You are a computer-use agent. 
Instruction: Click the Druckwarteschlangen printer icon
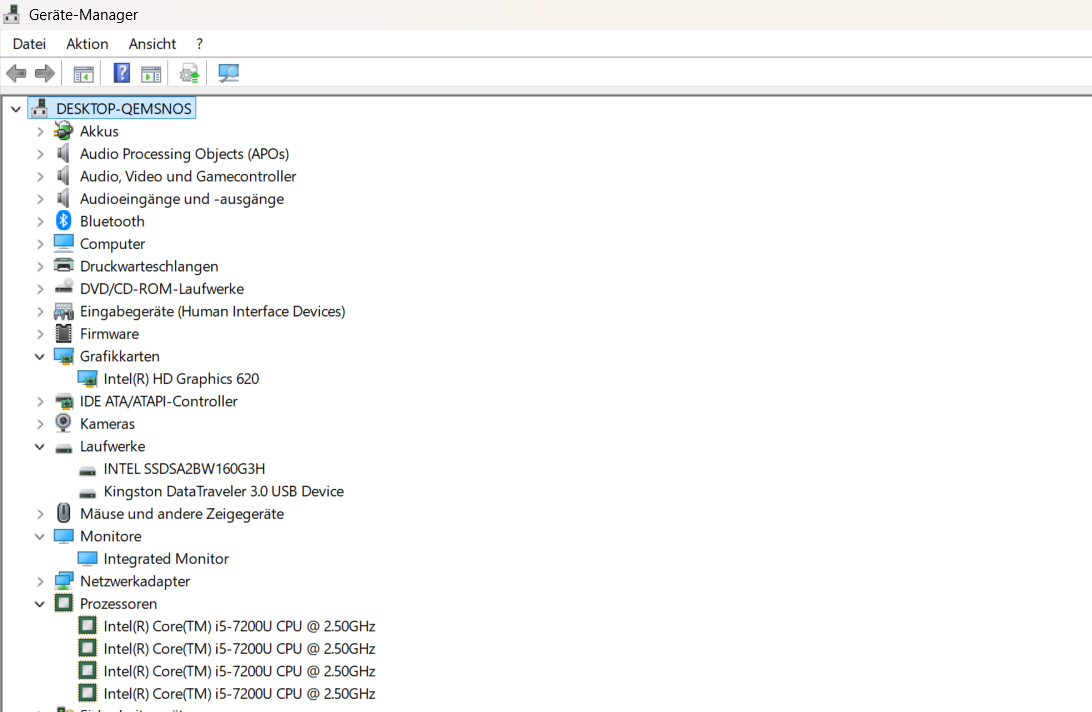coord(63,265)
